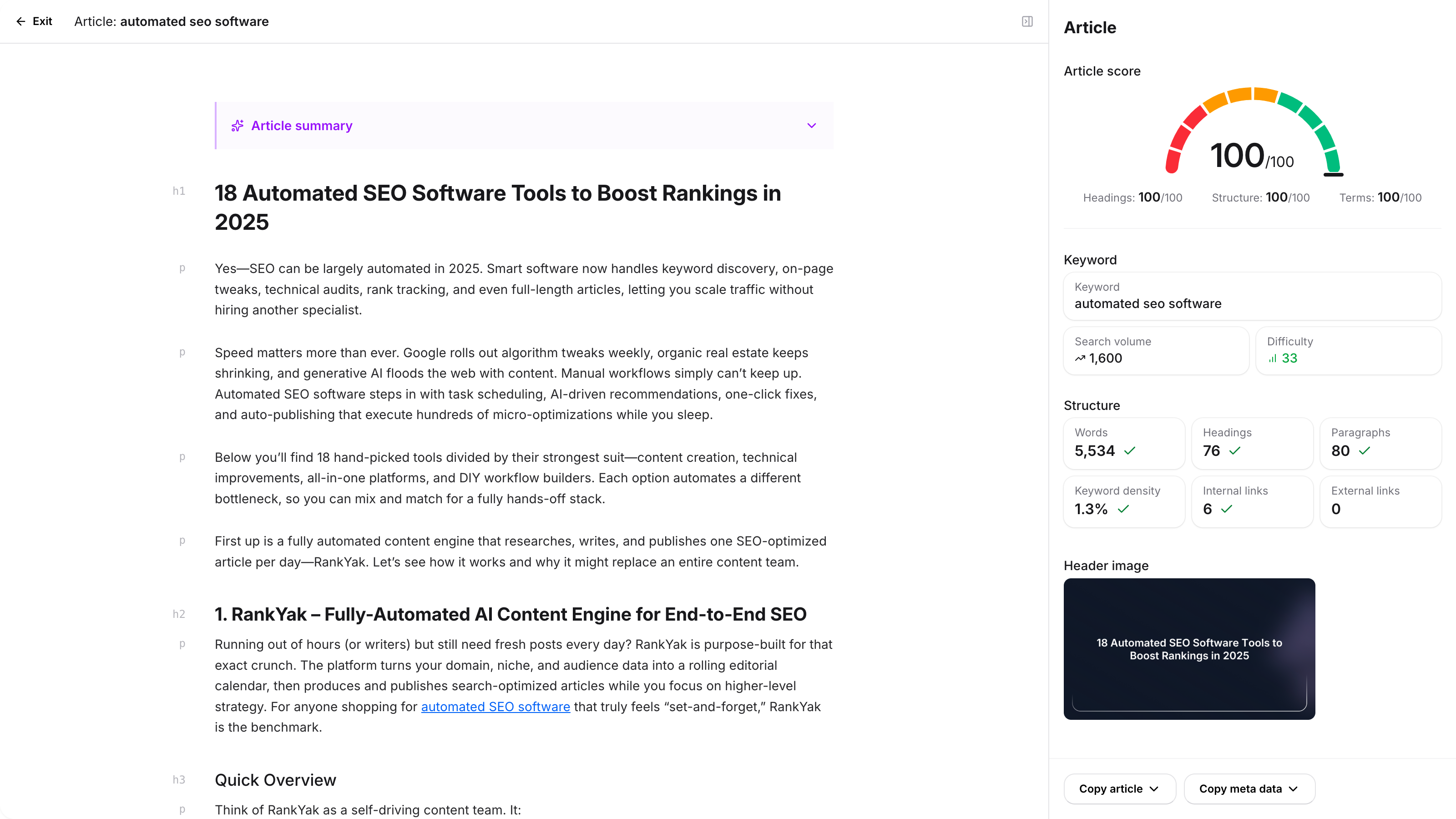This screenshot has height=819, width=1456.
Task: Click the checkmark beside Keyword density
Action: click(1123, 509)
